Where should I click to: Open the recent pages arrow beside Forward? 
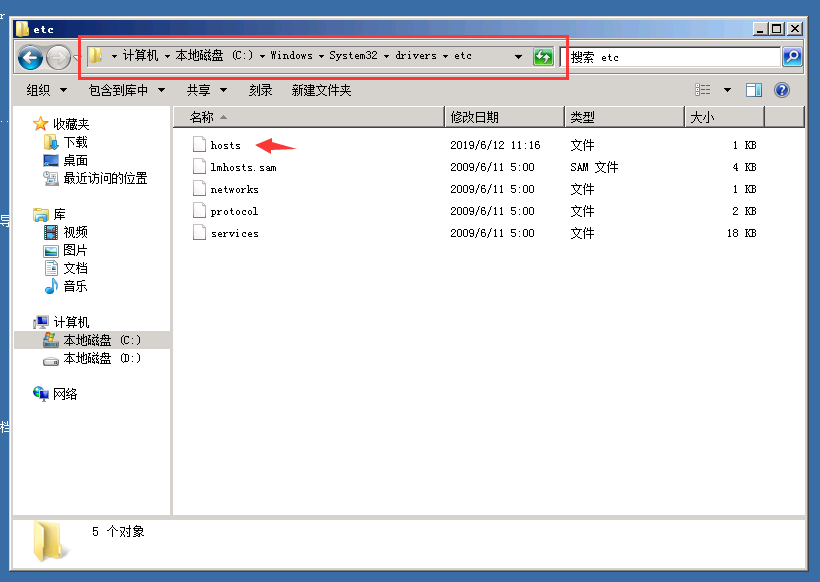pos(77,57)
